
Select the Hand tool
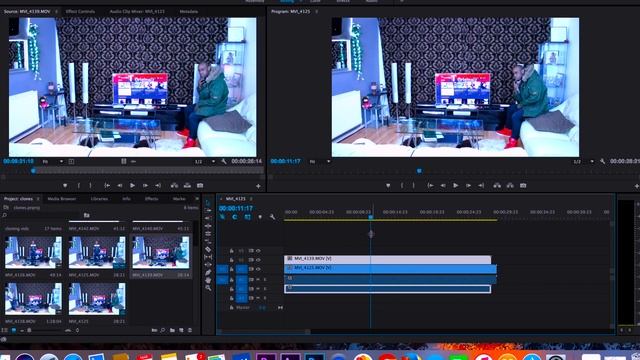[208, 280]
